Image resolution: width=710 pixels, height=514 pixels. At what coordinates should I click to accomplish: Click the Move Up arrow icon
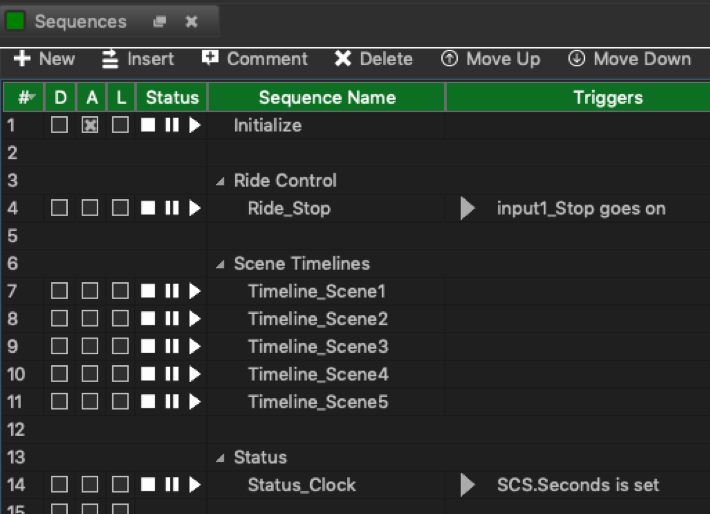pyautogui.click(x=449, y=58)
